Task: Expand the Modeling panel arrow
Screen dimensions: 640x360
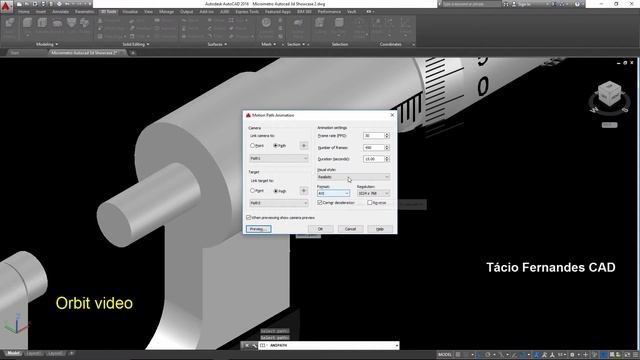Action: (57, 44)
